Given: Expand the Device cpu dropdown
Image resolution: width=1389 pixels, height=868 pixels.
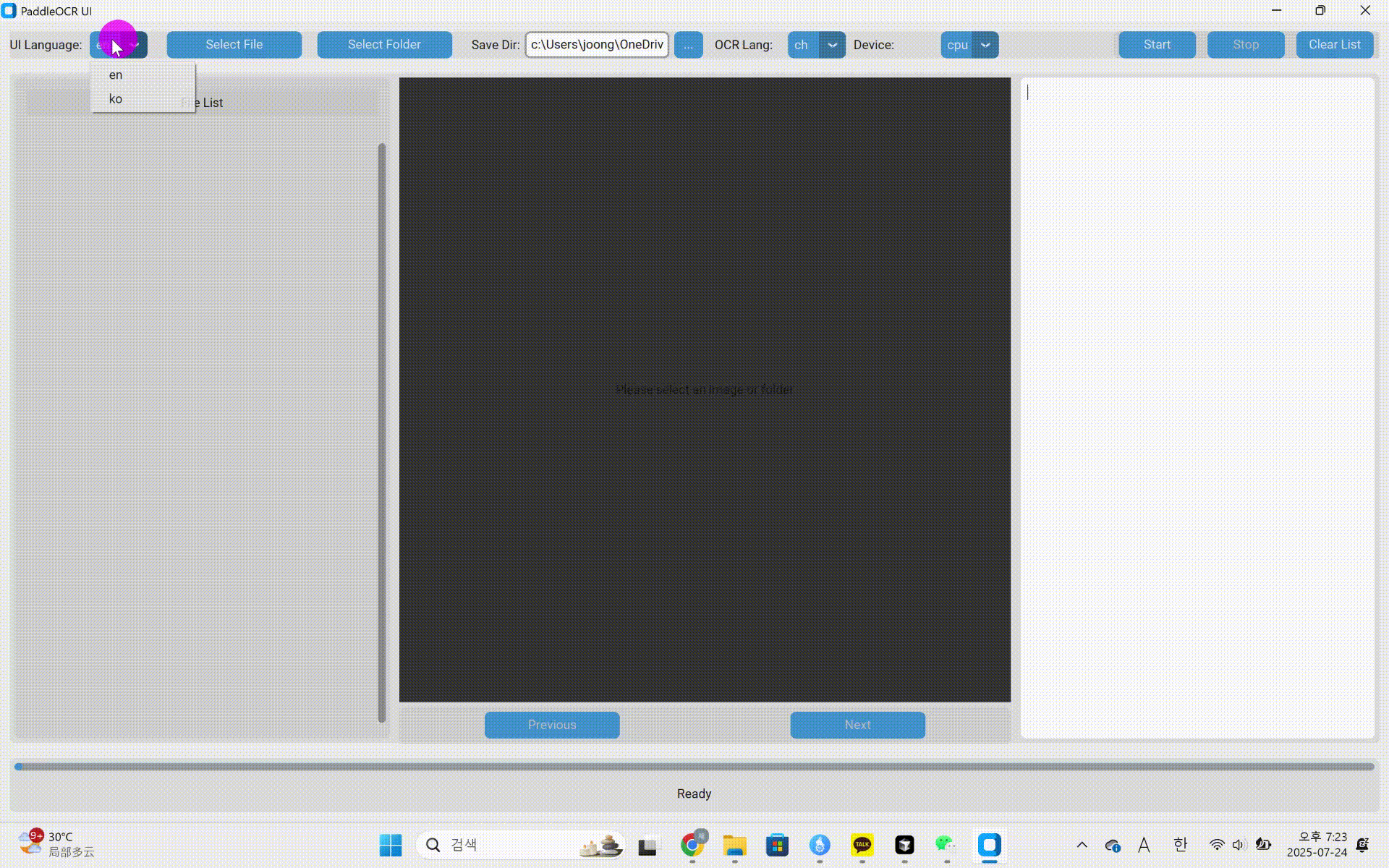Looking at the screenshot, I should [x=985, y=45].
